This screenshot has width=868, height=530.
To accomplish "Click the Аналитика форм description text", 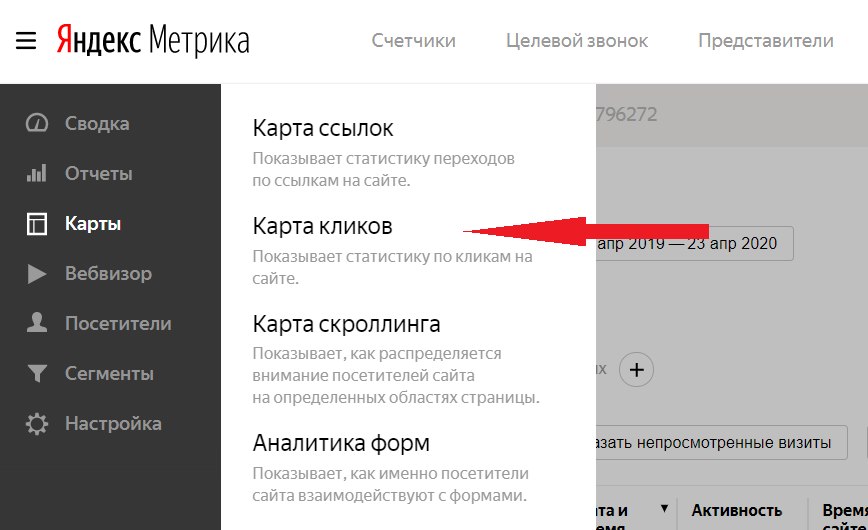I will point(390,485).
